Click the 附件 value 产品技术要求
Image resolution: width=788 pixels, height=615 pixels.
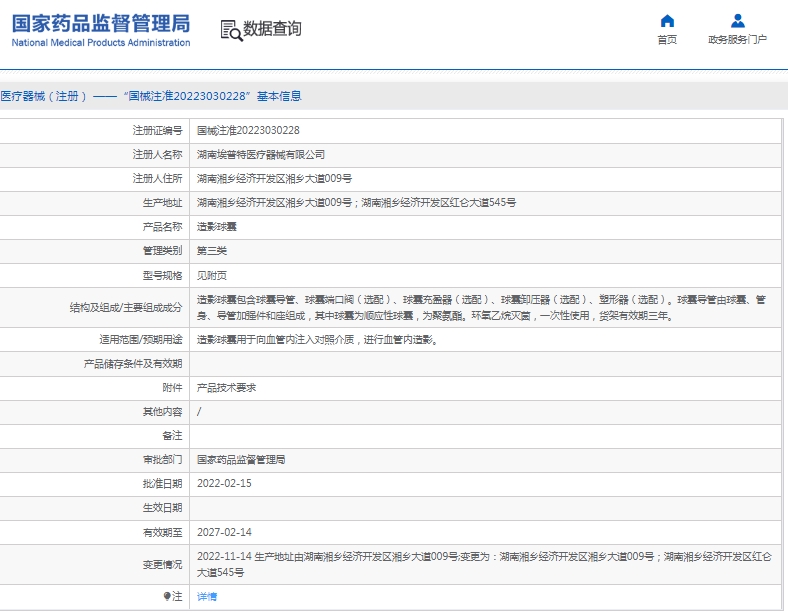[226, 388]
